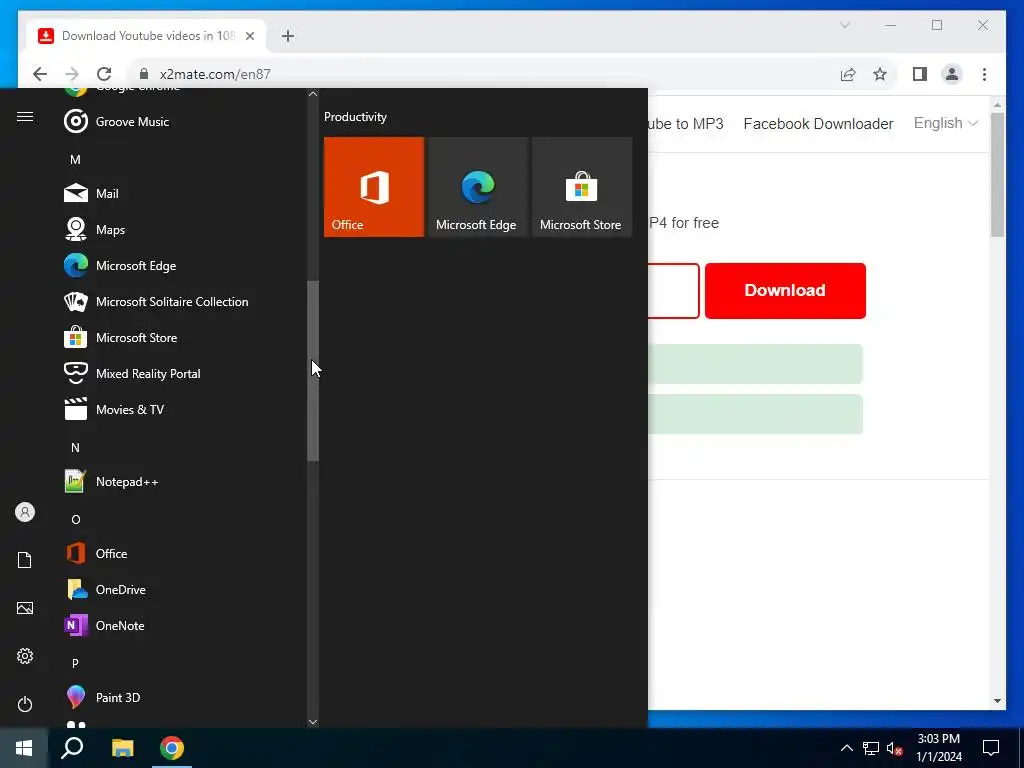Click the app list scroll-down arrow

click(x=313, y=722)
